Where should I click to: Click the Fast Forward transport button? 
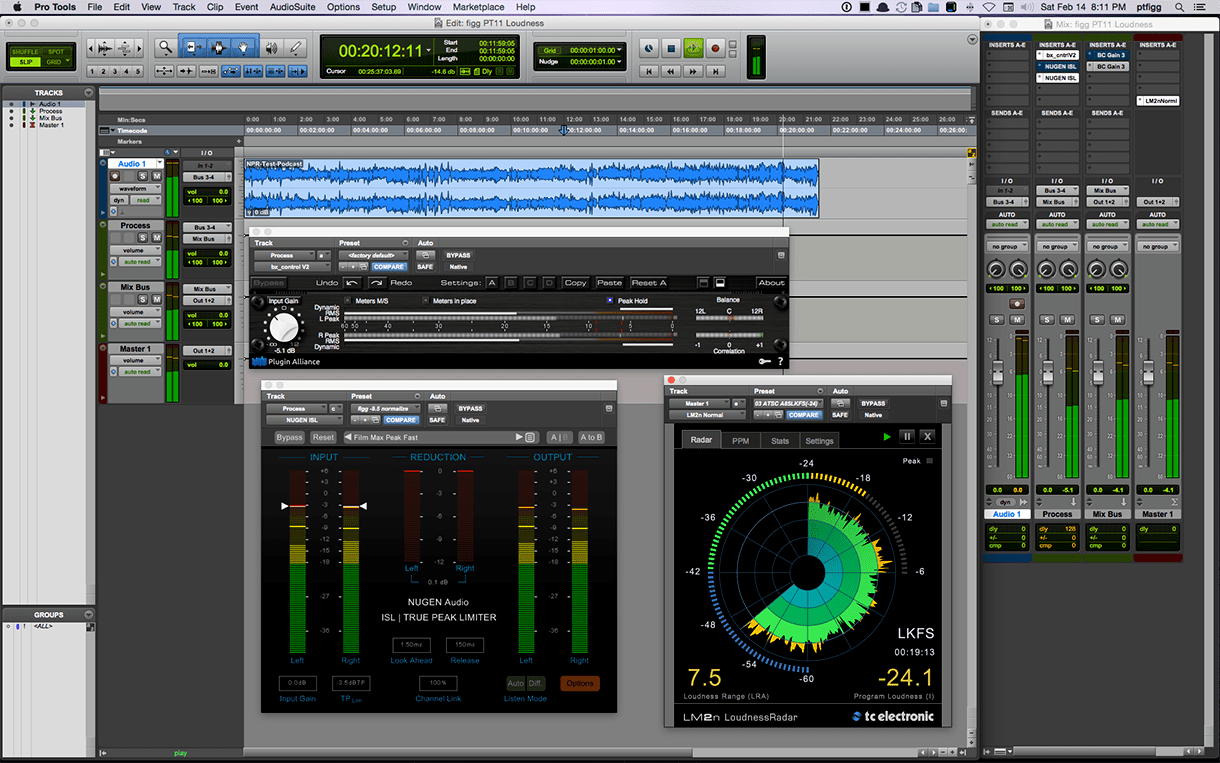pyautogui.click(x=693, y=71)
